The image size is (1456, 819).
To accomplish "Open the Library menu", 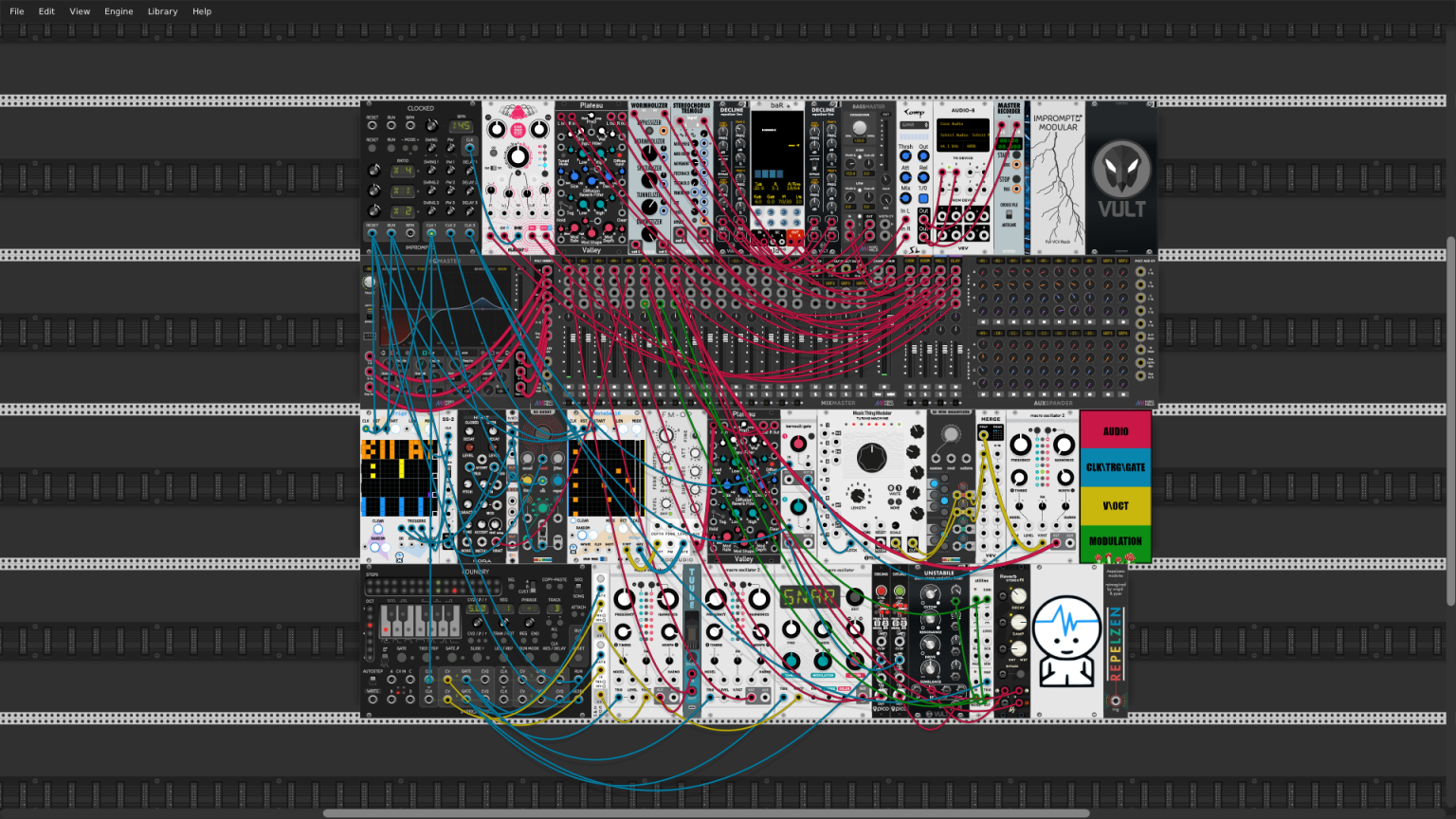I will click(x=162, y=11).
